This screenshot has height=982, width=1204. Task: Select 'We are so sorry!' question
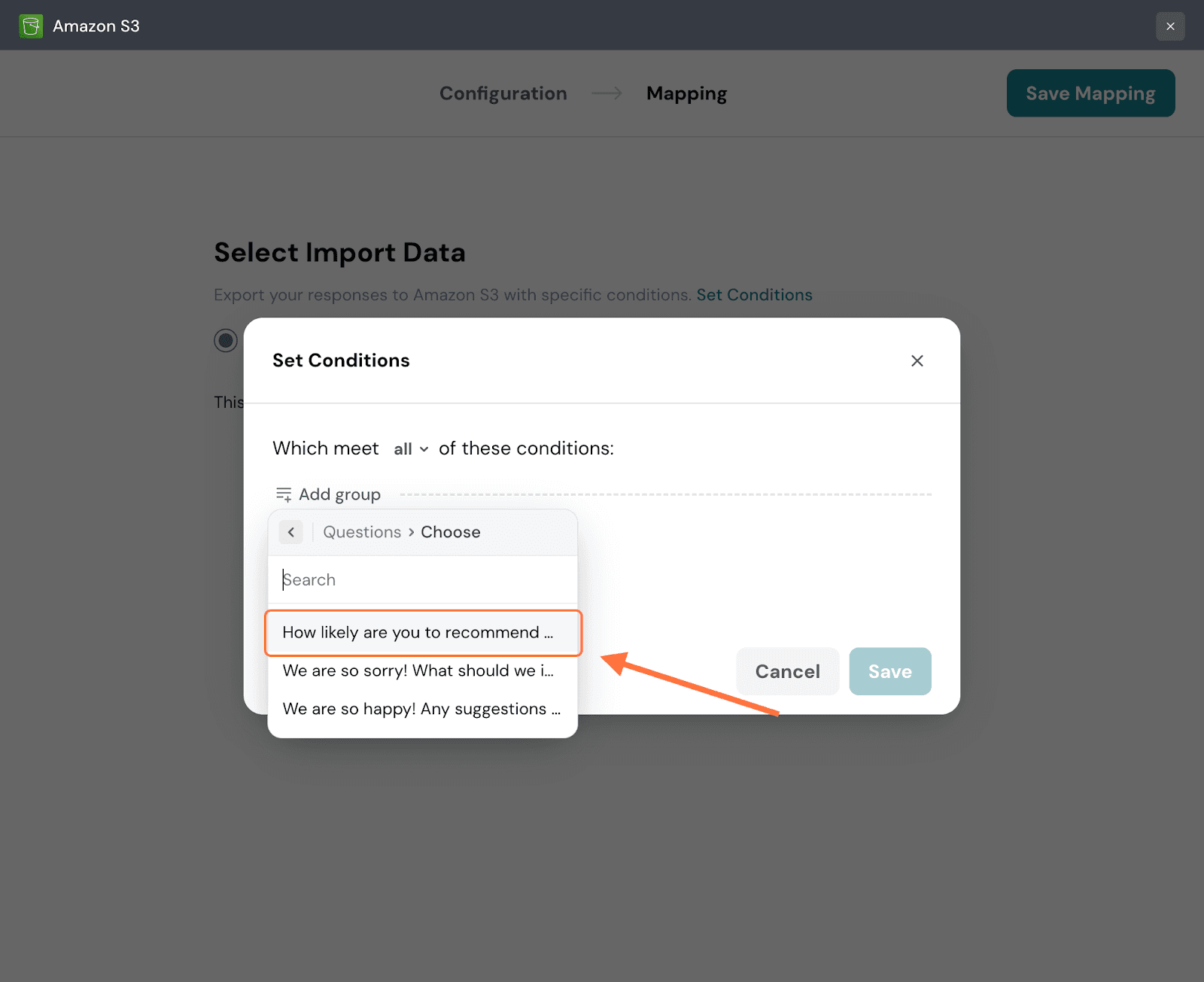click(418, 670)
